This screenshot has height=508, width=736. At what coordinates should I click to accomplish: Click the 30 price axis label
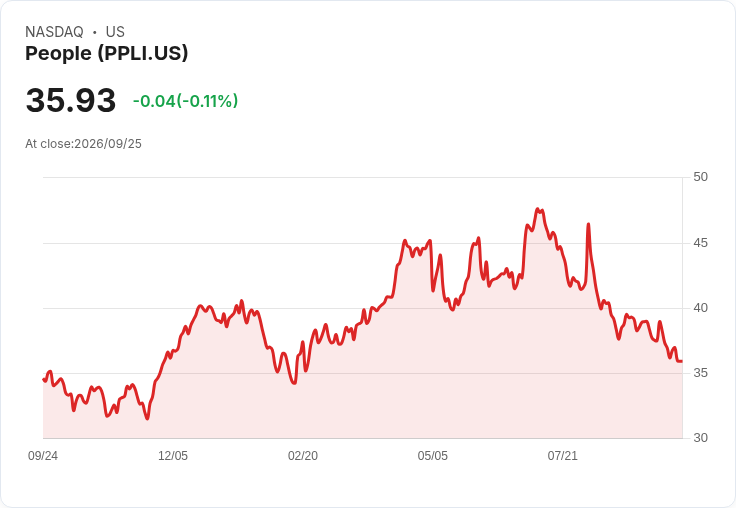(700, 438)
